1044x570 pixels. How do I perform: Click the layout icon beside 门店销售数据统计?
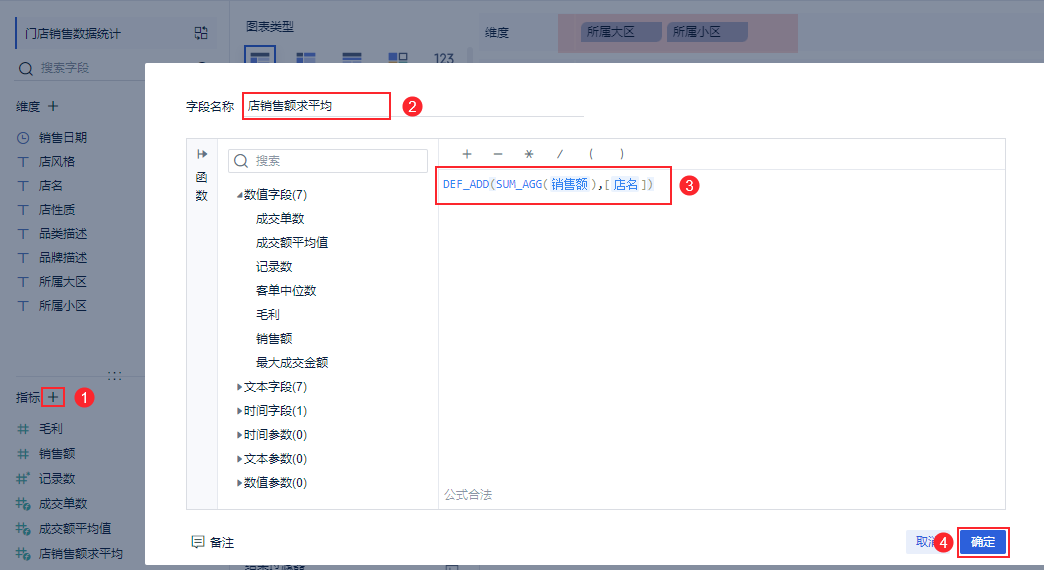pyautogui.click(x=200, y=33)
